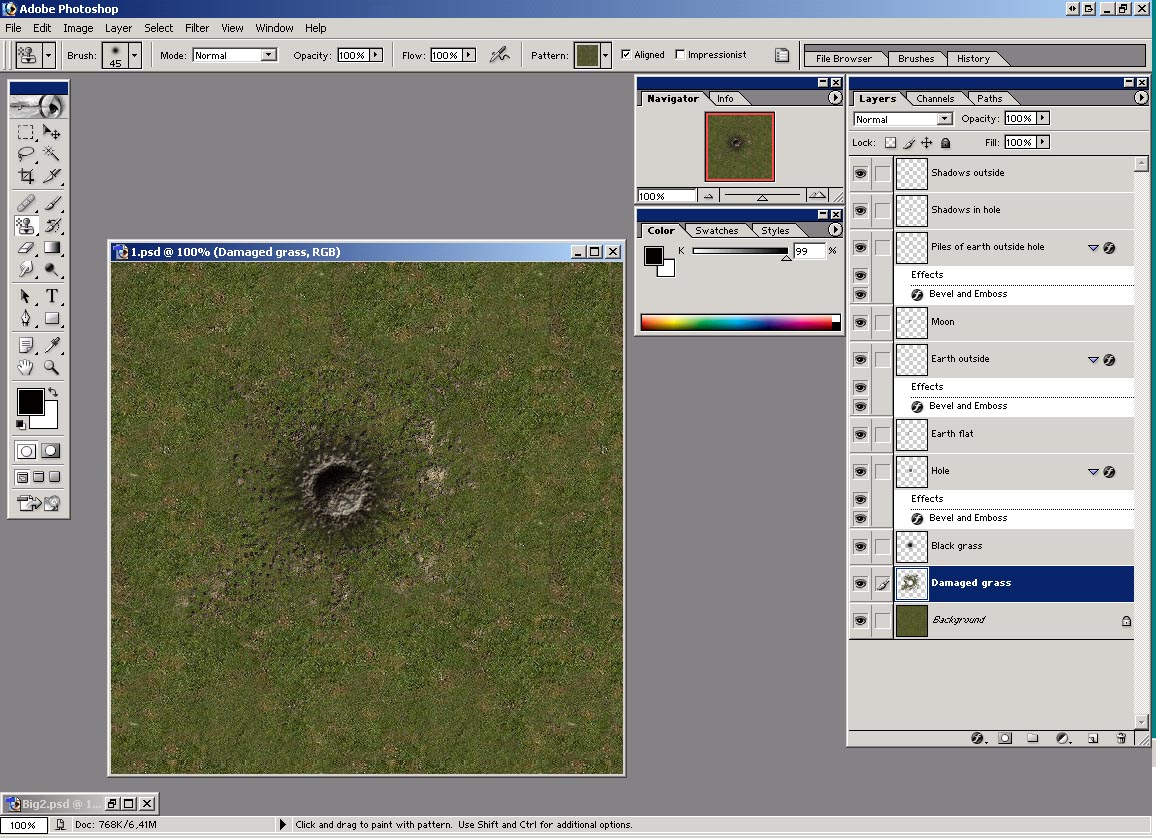Image resolution: width=1156 pixels, height=838 pixels.
Task: Collapse effects on the Hole layer
Action: (x=1093, y=472)
